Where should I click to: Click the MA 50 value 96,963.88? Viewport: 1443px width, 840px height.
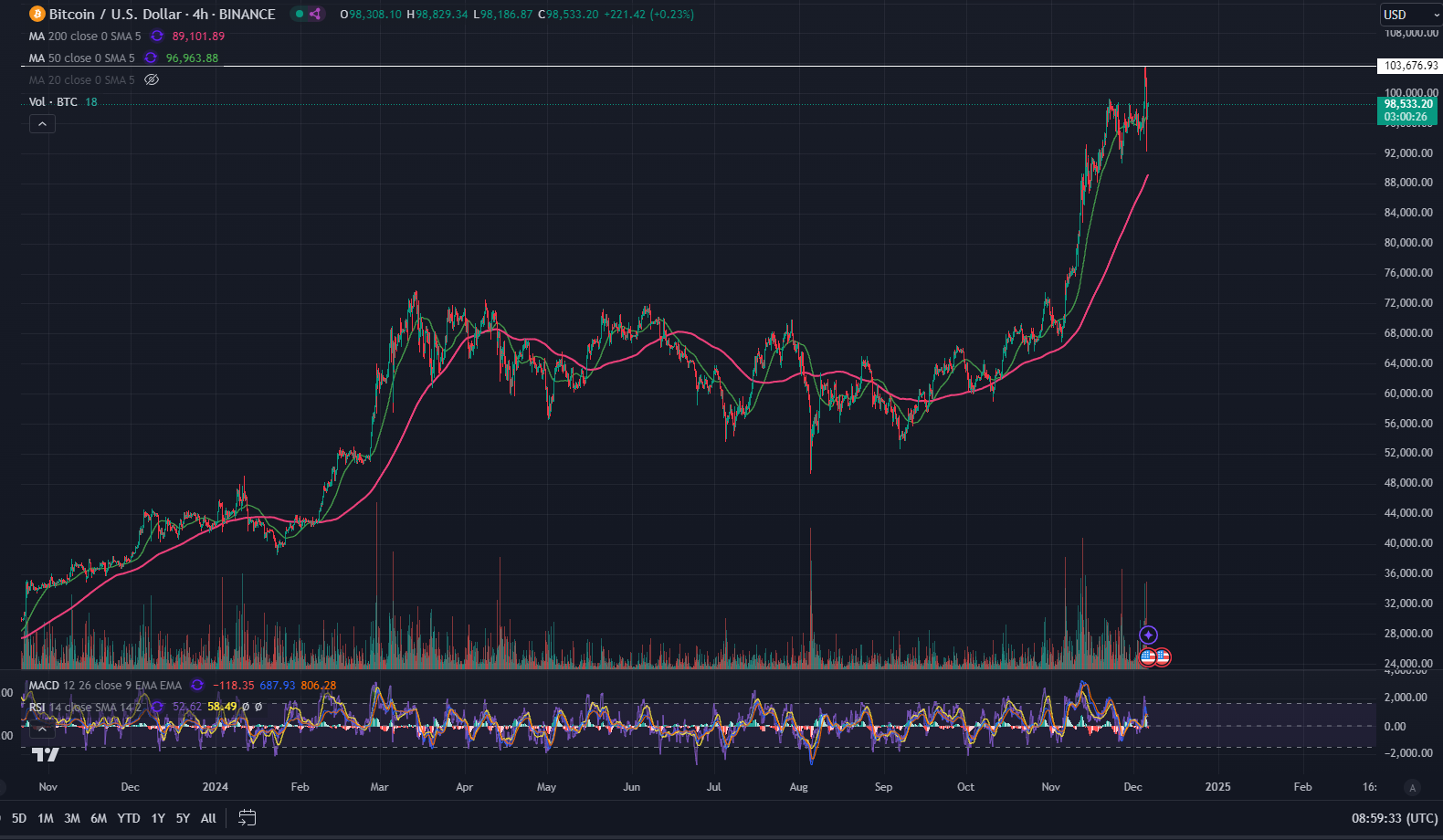pyautogui.click(x=192, y=58)
